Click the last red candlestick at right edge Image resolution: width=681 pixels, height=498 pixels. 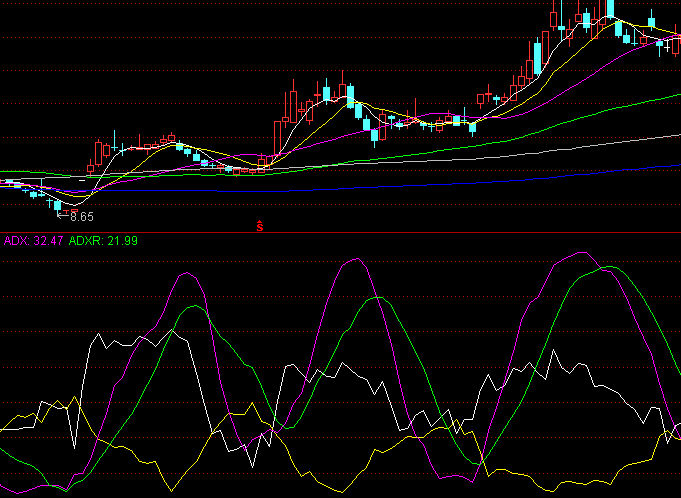(675, 46)
